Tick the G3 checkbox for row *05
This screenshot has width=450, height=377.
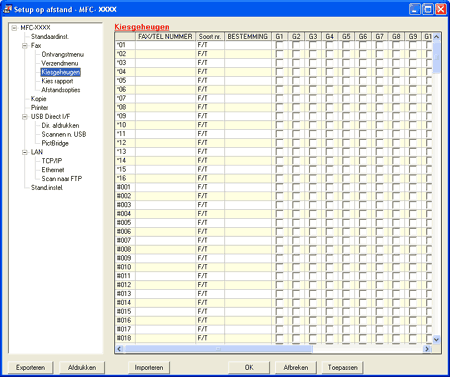tap(313, 80)
